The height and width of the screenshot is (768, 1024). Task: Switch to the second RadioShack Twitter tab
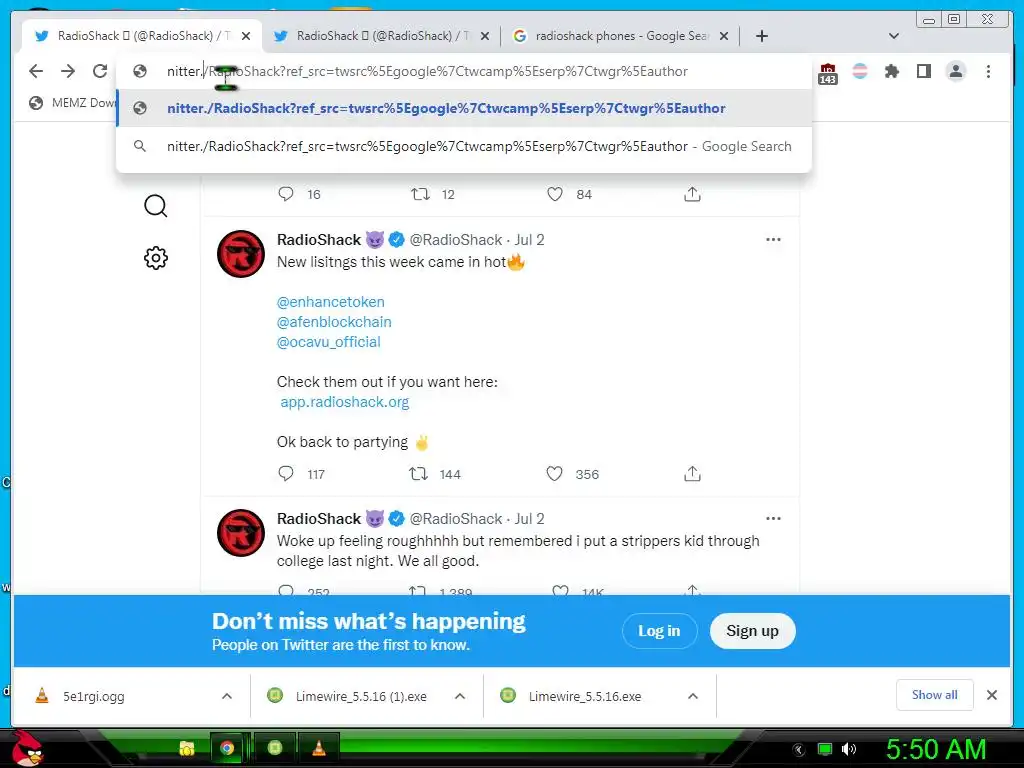click(381, 36)
